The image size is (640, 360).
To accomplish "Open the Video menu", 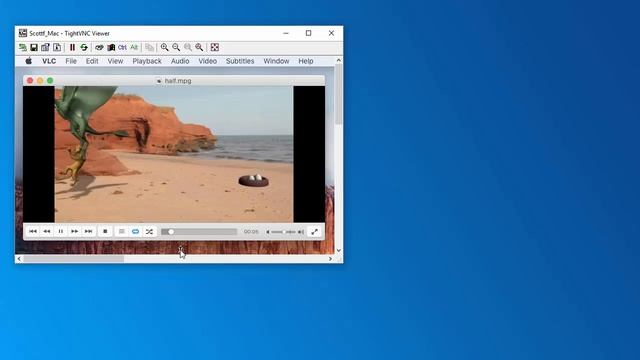I will coord(207,61).
